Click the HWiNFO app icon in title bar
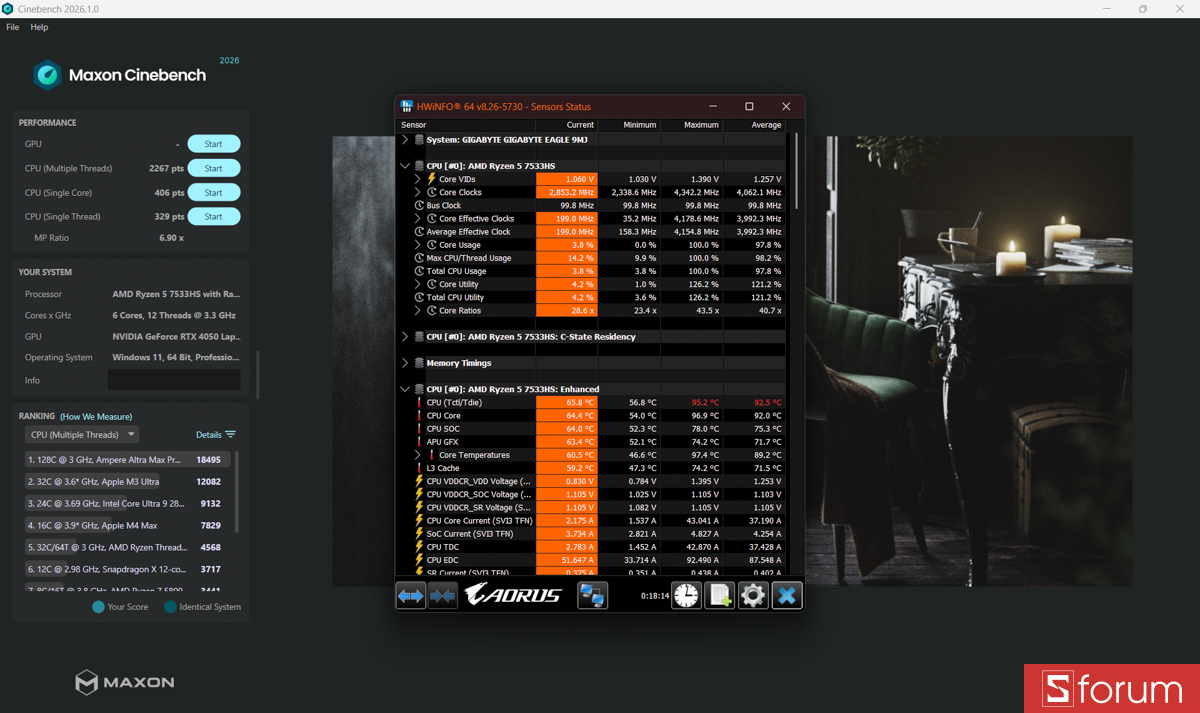Screen dimensions: 1200x713 pyautogui.click(x=407, y=106)
